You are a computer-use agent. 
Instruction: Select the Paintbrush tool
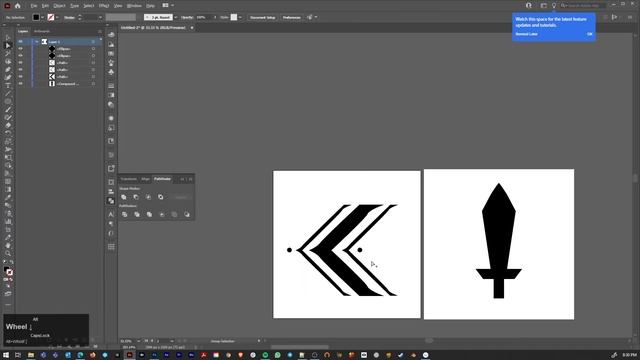click(8, 109)
